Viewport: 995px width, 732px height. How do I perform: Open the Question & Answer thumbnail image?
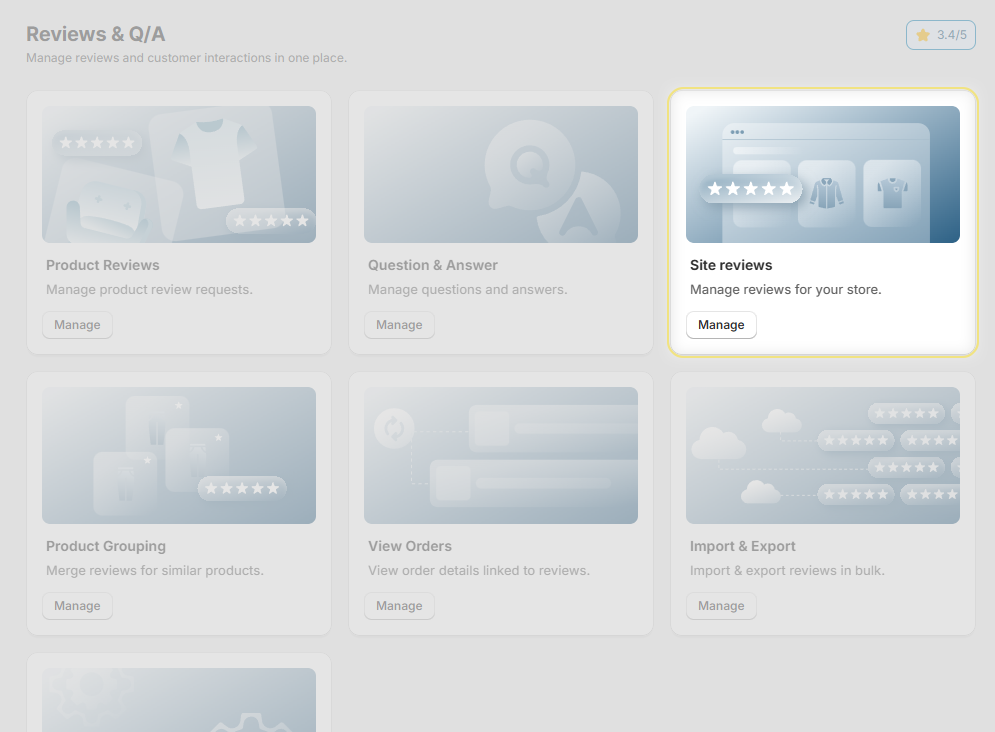[x=501, y=174]
